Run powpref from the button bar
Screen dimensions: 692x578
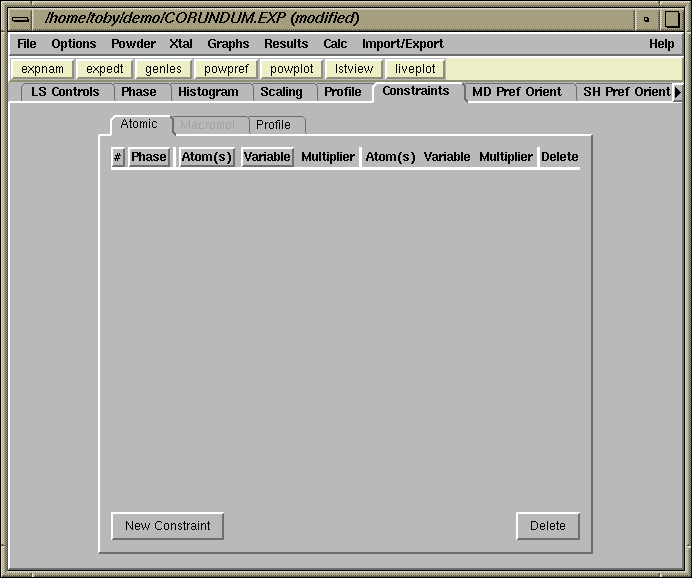point(226,69)
